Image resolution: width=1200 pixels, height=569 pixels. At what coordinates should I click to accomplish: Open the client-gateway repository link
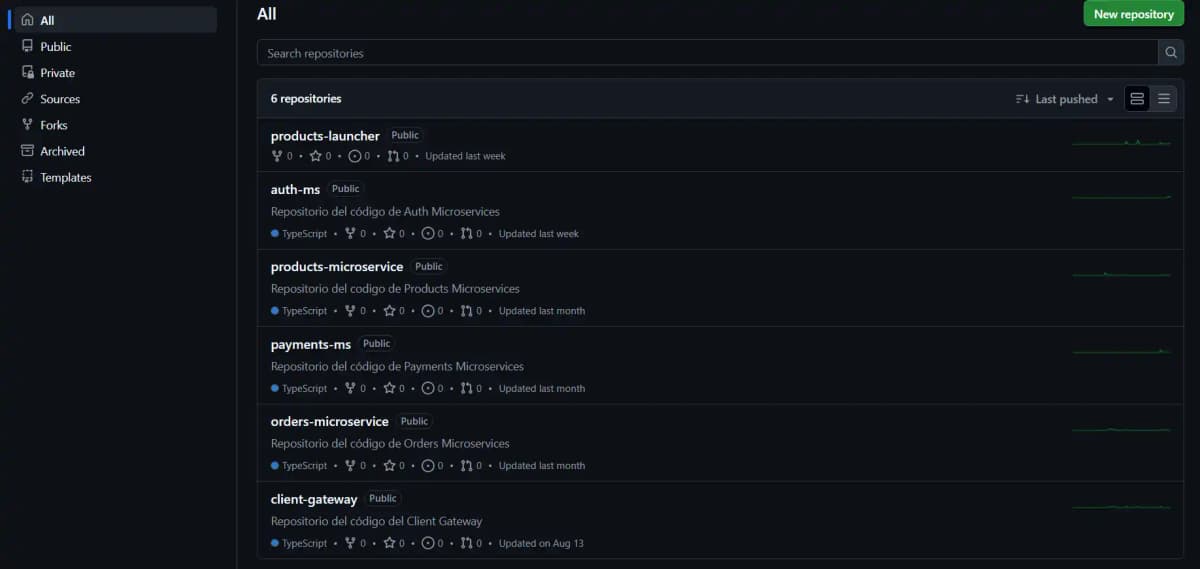[x=314, y=499]
